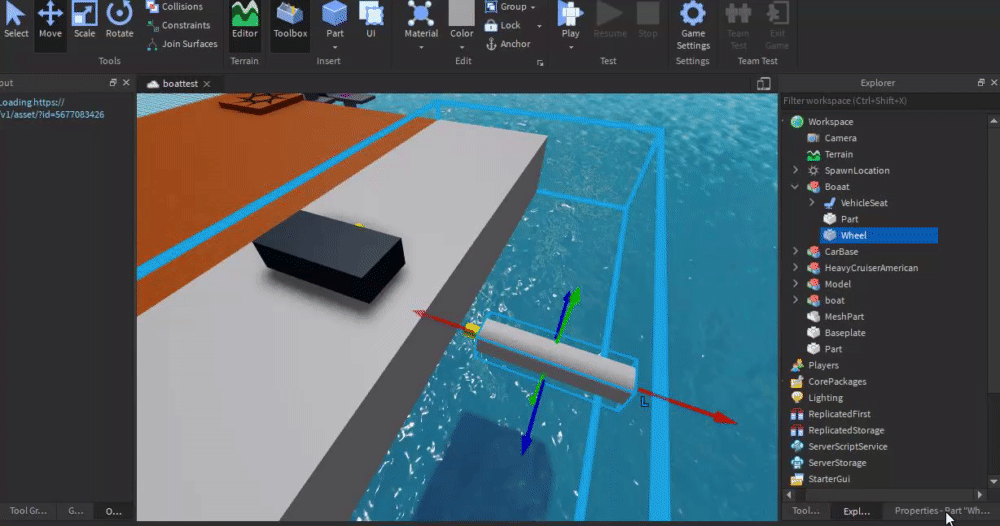Click the Stop test button
This screenshot has width=1000, height=526.
pos(647,20)
